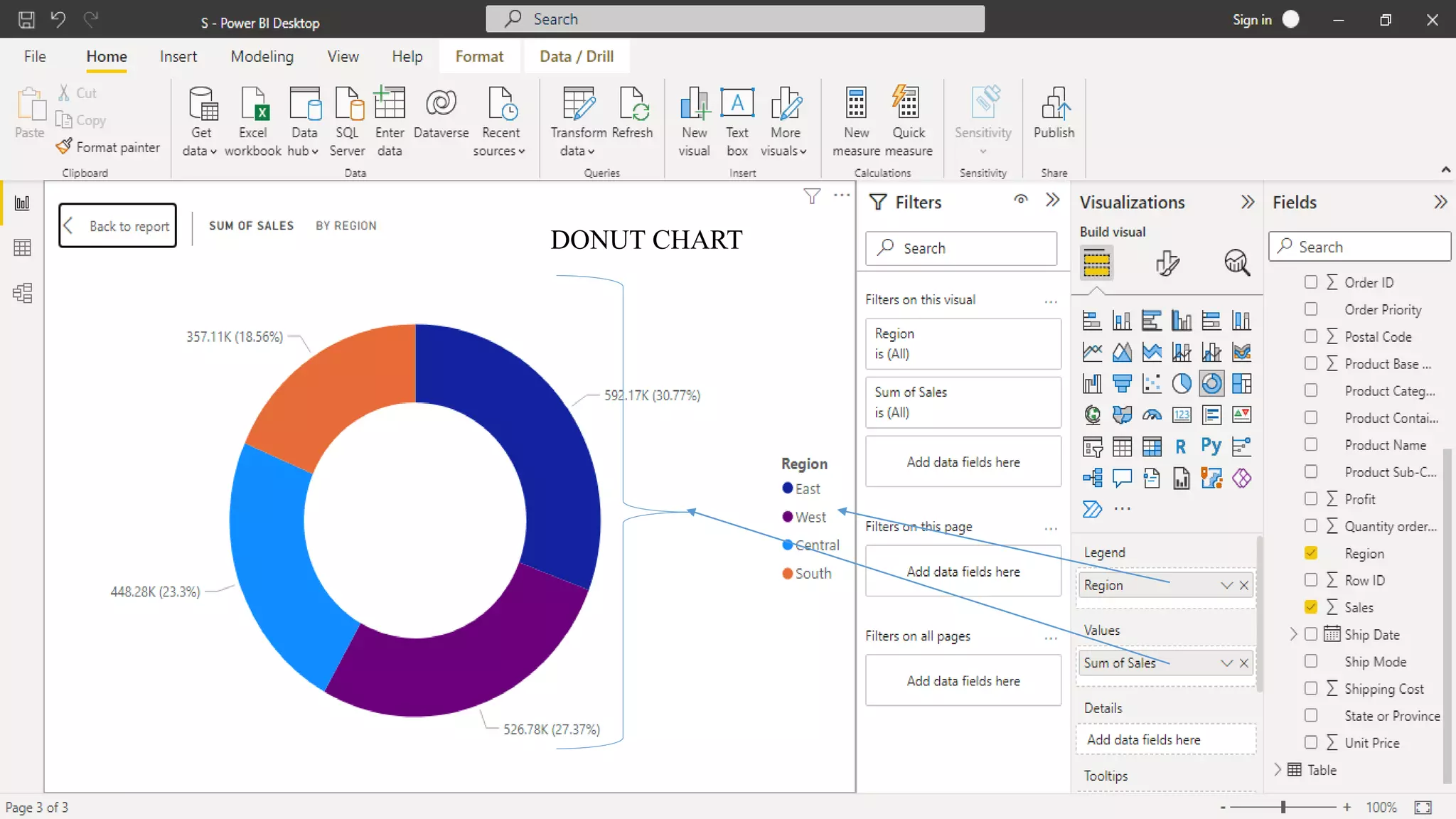Switch to the View tab

[343, 56]
